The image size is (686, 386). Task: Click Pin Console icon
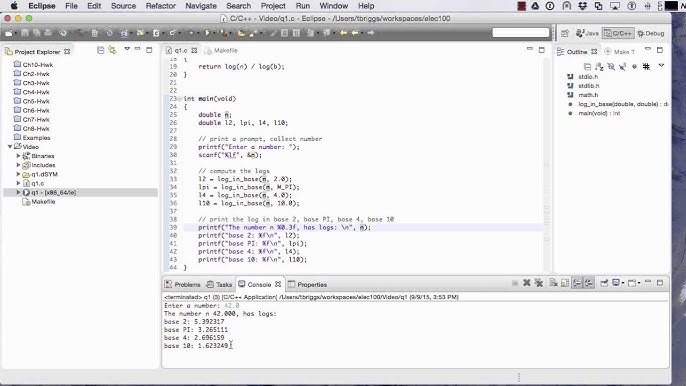click(604, 283)
